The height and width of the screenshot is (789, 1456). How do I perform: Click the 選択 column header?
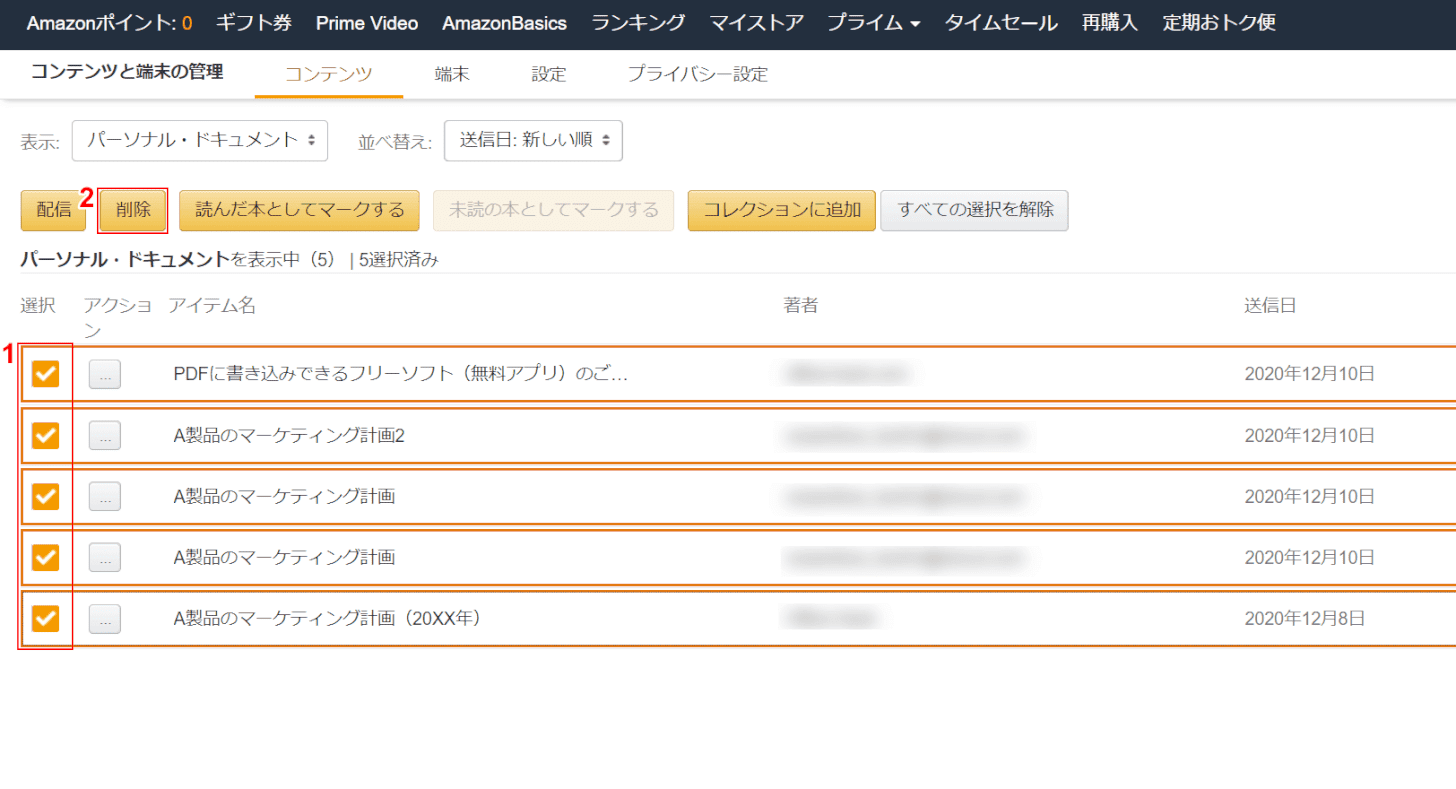[x=38, y=306]
